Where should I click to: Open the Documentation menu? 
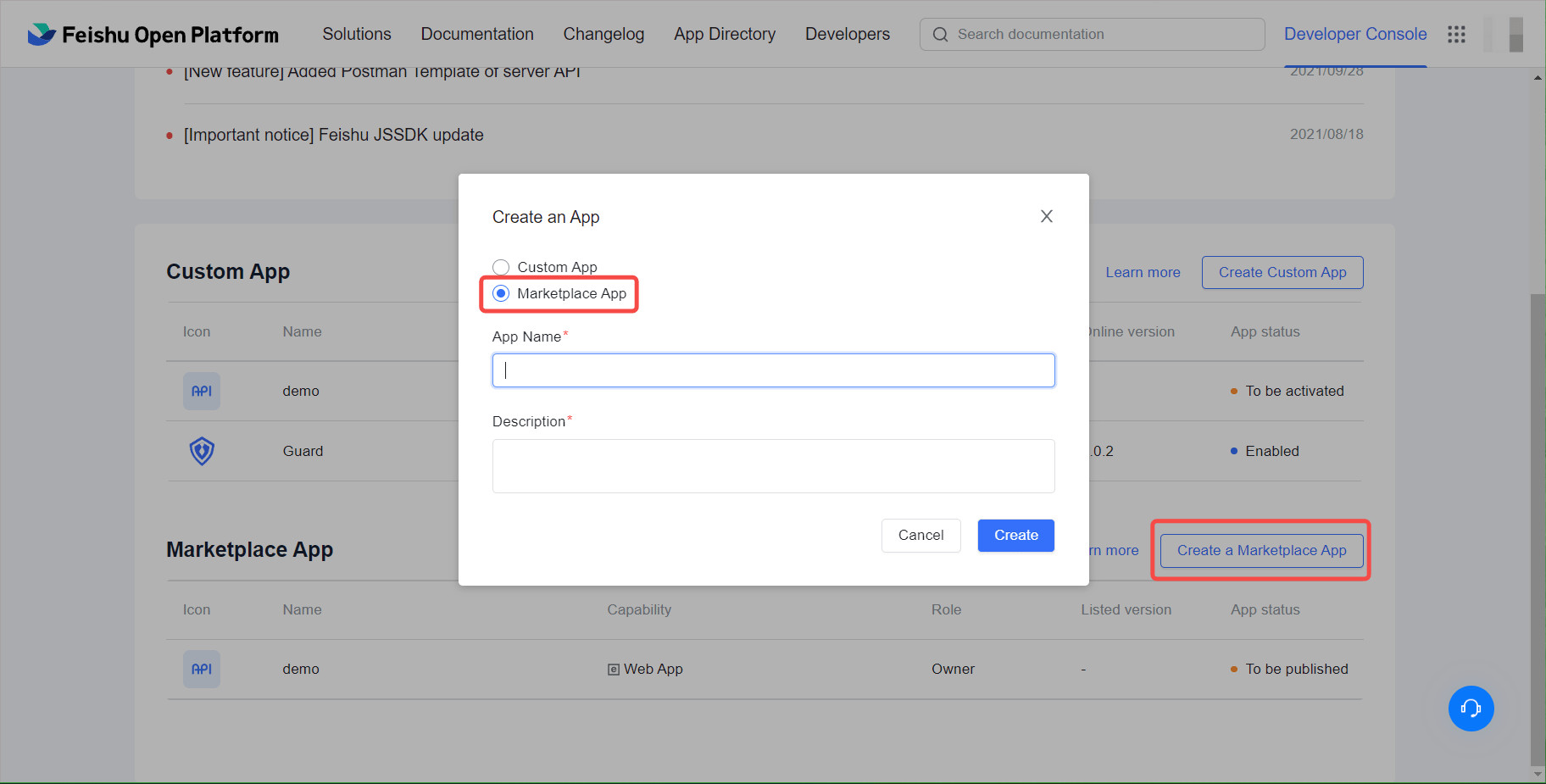tap(477, 35)
